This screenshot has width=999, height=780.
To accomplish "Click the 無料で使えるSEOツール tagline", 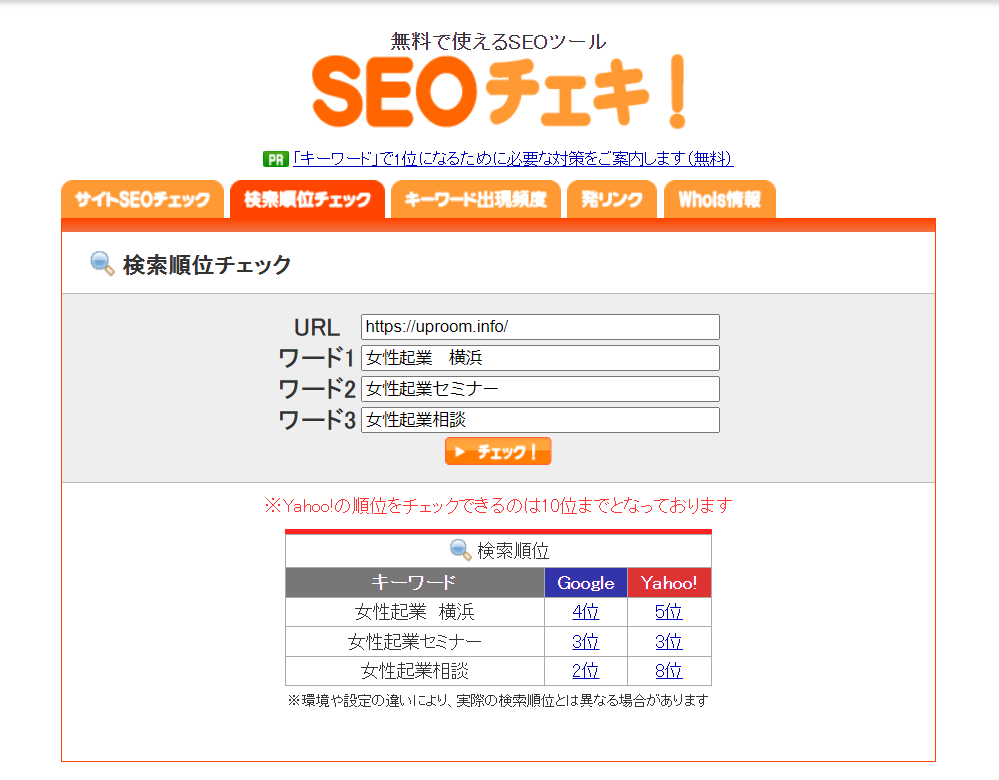I will pyautogui.click(x=498, y=42).
